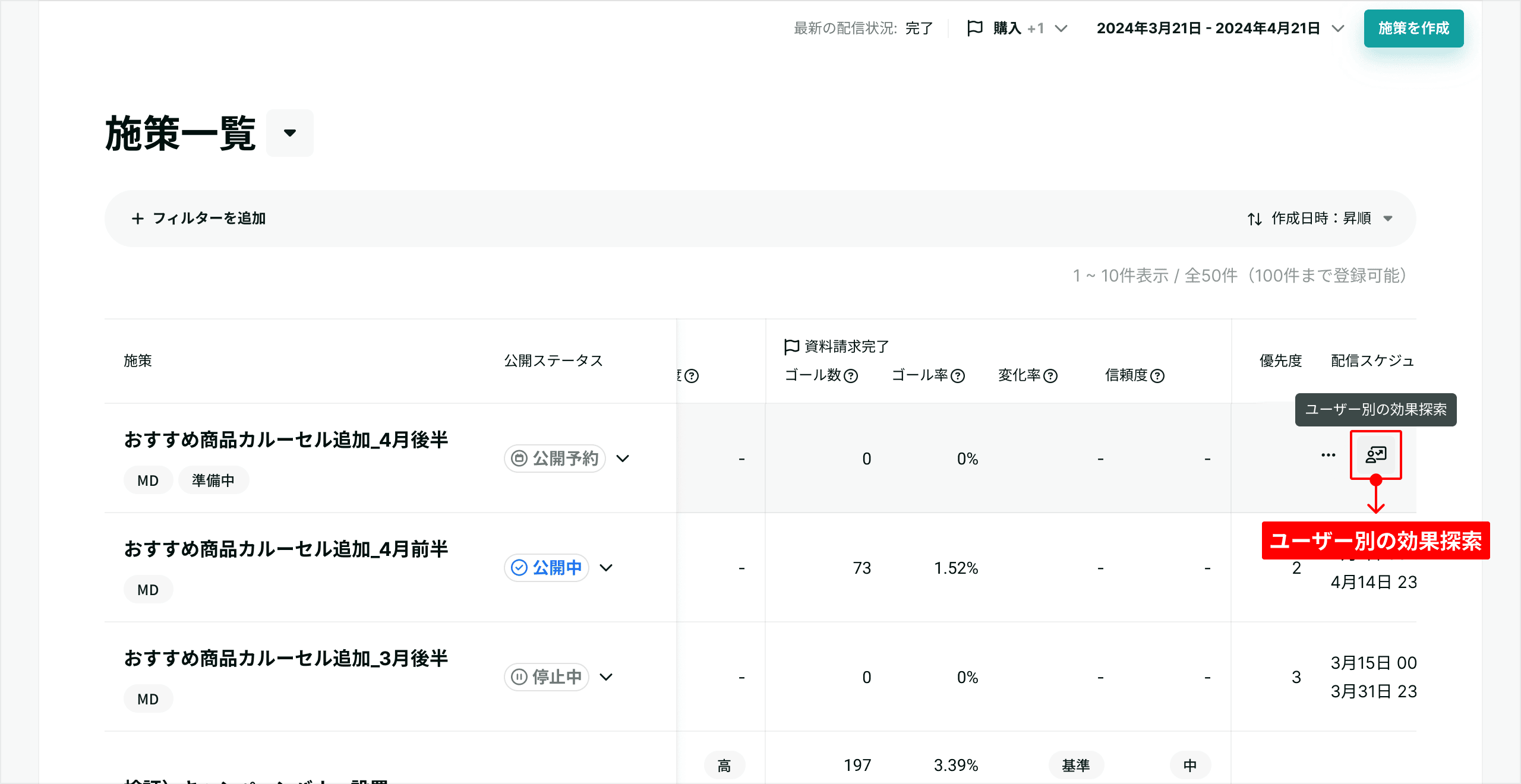Open おすすめ商品カルーセル追加_3月後半 campaign
The width and height of the screenshot is (1521, 784).
coord(286,659)
